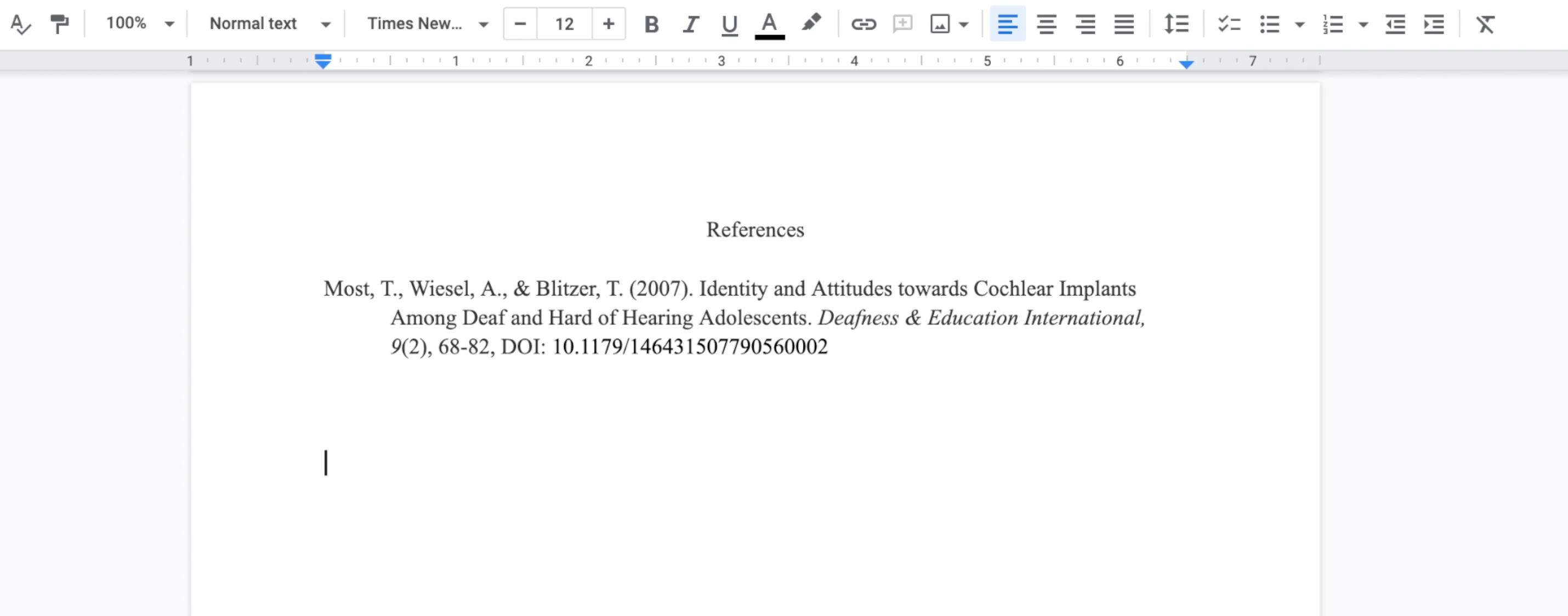Click the year (2007) in citation

tap(661, 288)
